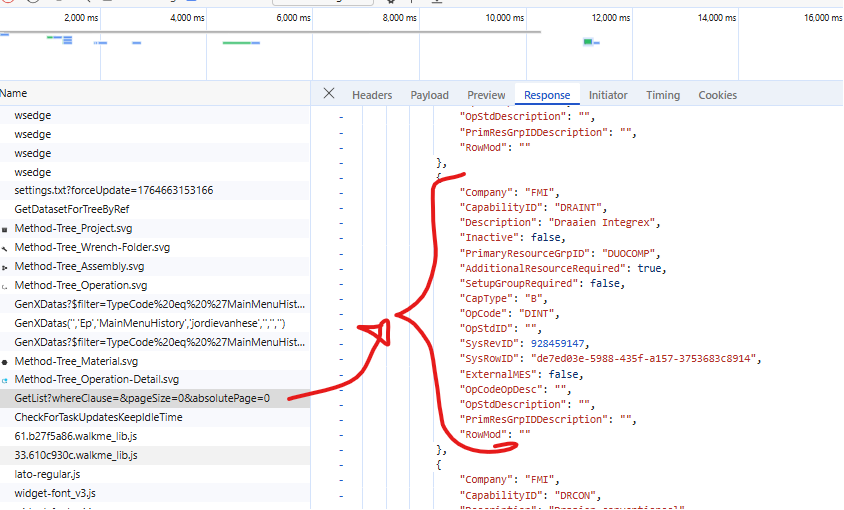Open the settings.txt?forceUpdate request
The height and width of the screenshot is (510, 844).
[113, 190]
